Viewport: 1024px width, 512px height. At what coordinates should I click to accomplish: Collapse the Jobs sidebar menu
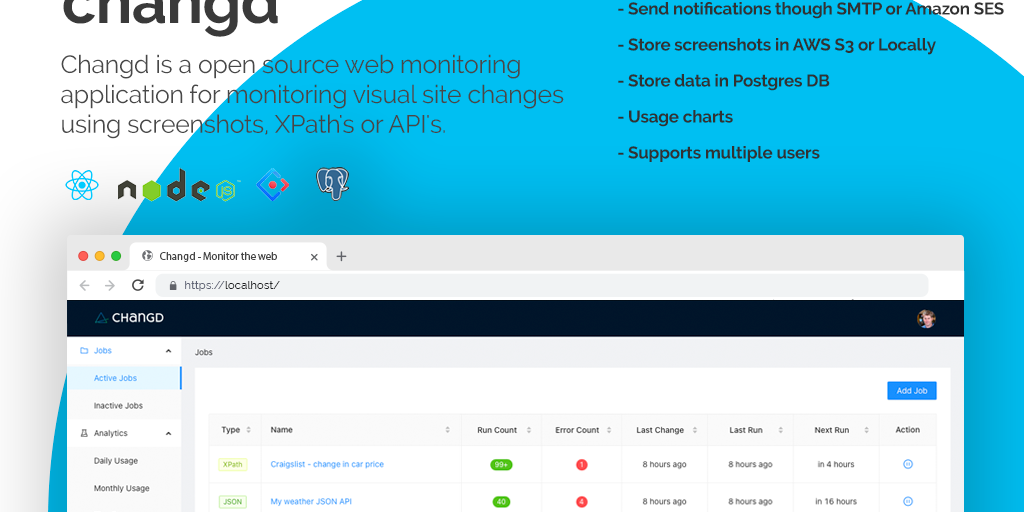[x=168, y=351]
